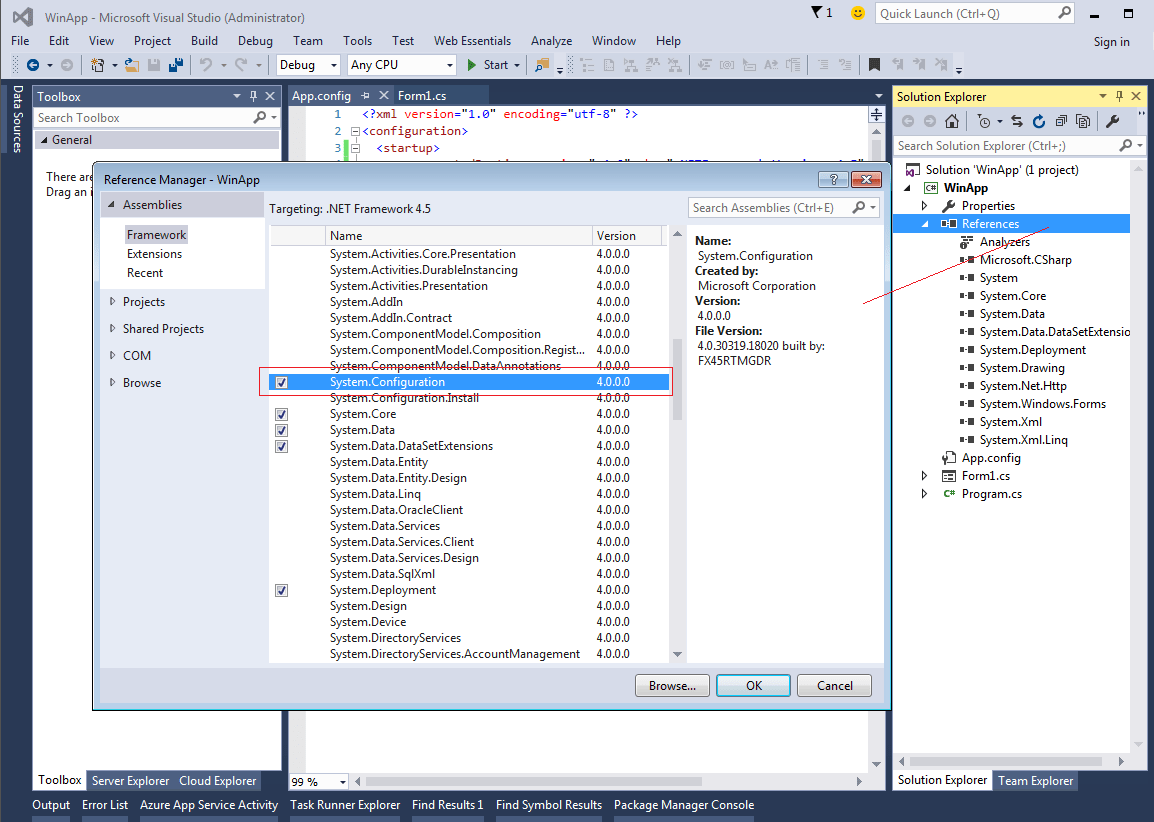Viewport: 1154px width, 822px height.
Task: Click the pin icon on App.config tab
Action: click(x=365, y=96)
